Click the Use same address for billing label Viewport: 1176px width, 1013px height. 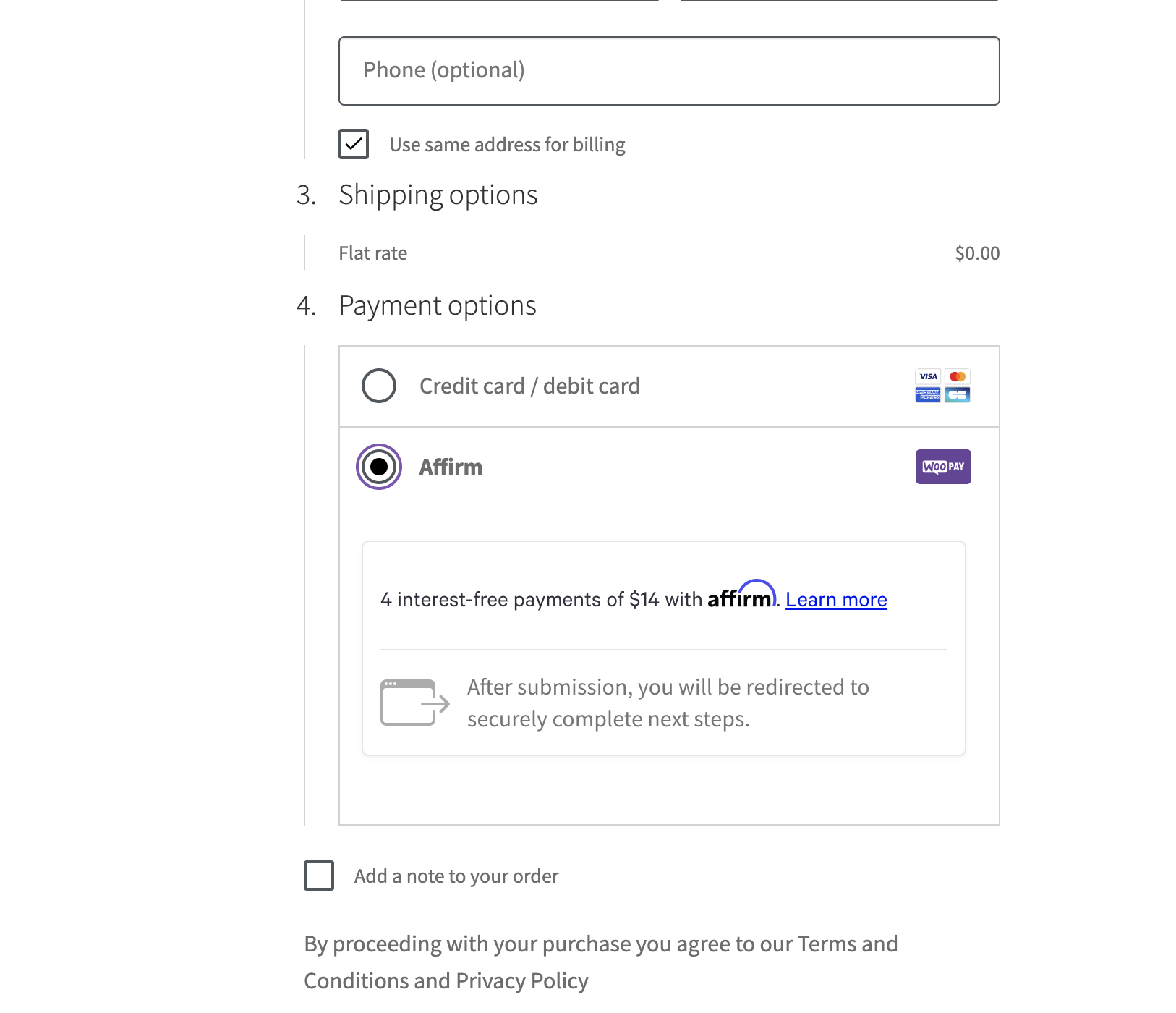click(507, 144)
